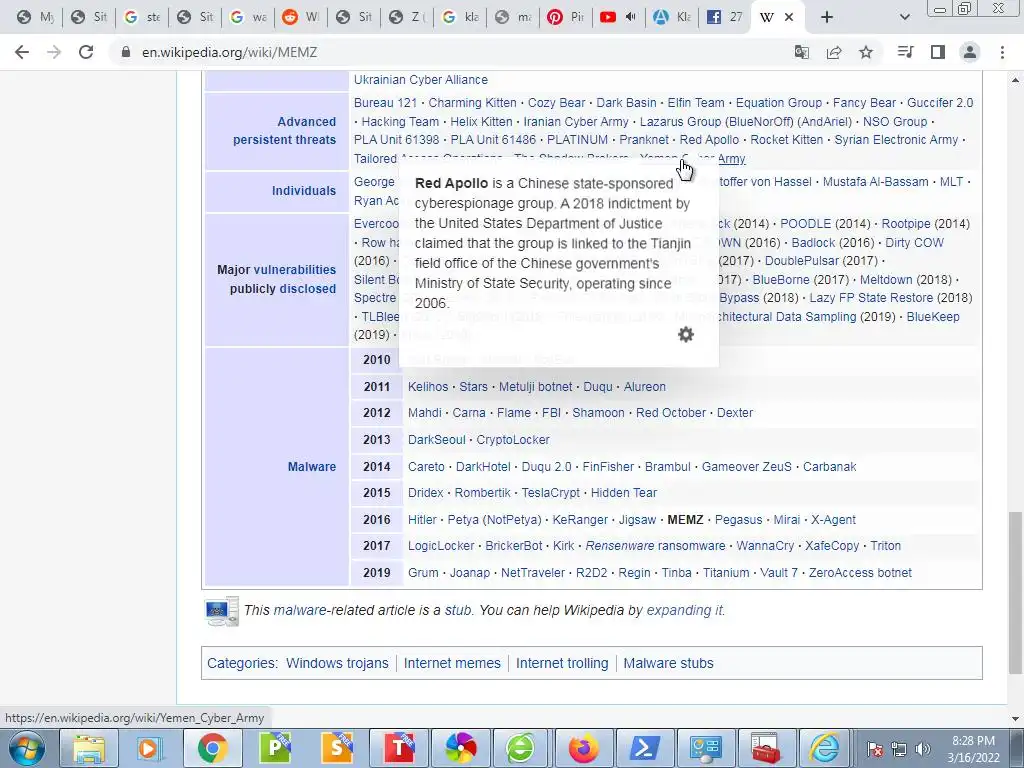This screenshot has width=1024, height=768.
Task: Switch to the first 'My' tab
Action: pyautogui.click(x=35, y=17)
